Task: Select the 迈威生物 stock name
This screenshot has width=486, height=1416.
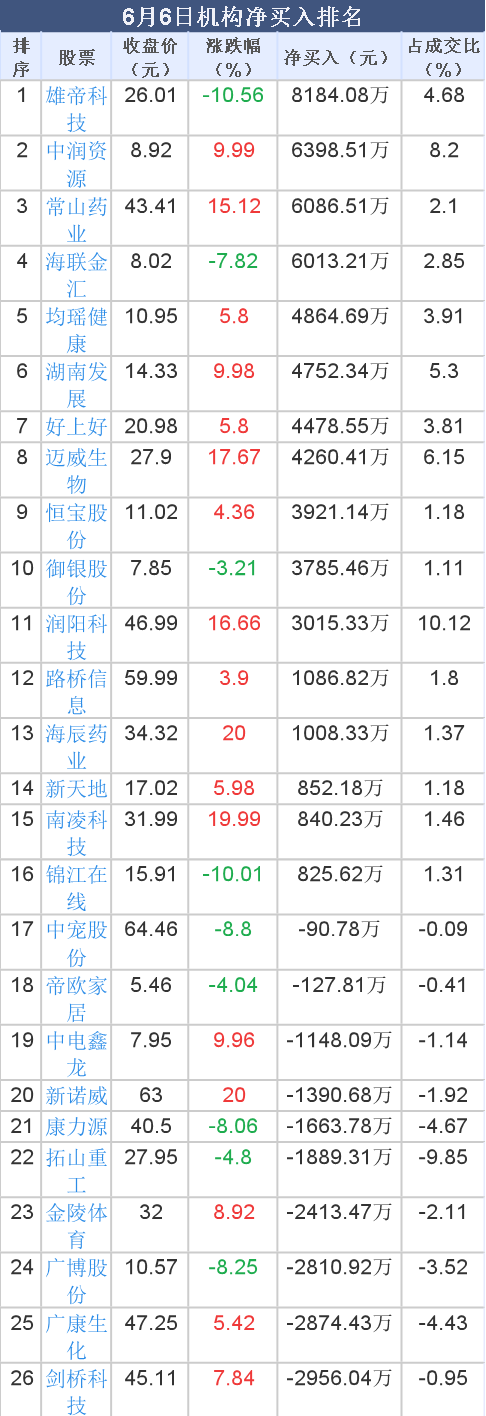Action: pos(77,470)
